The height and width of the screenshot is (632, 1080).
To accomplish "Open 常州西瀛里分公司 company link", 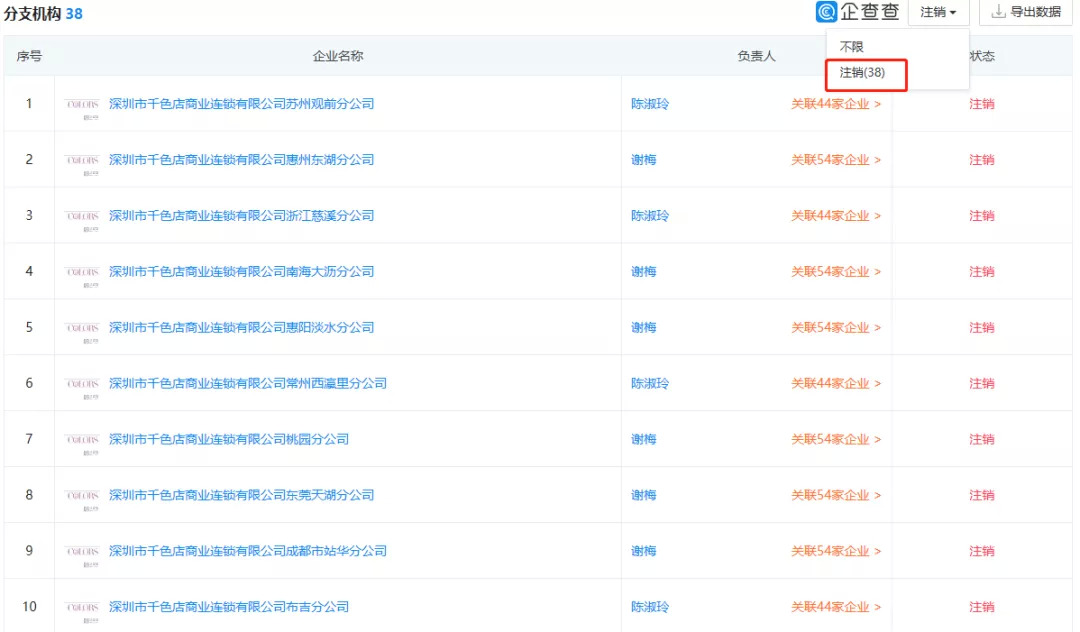I will 248,383.
